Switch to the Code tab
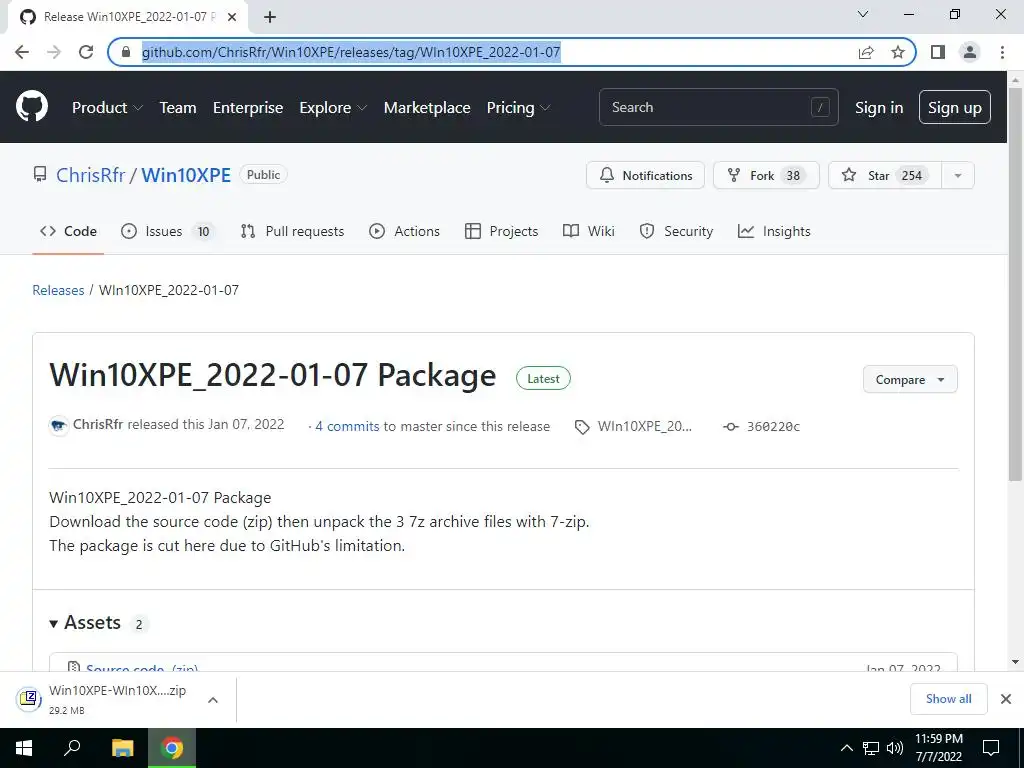Viewport: 1024px width, 768px height. 68,231
